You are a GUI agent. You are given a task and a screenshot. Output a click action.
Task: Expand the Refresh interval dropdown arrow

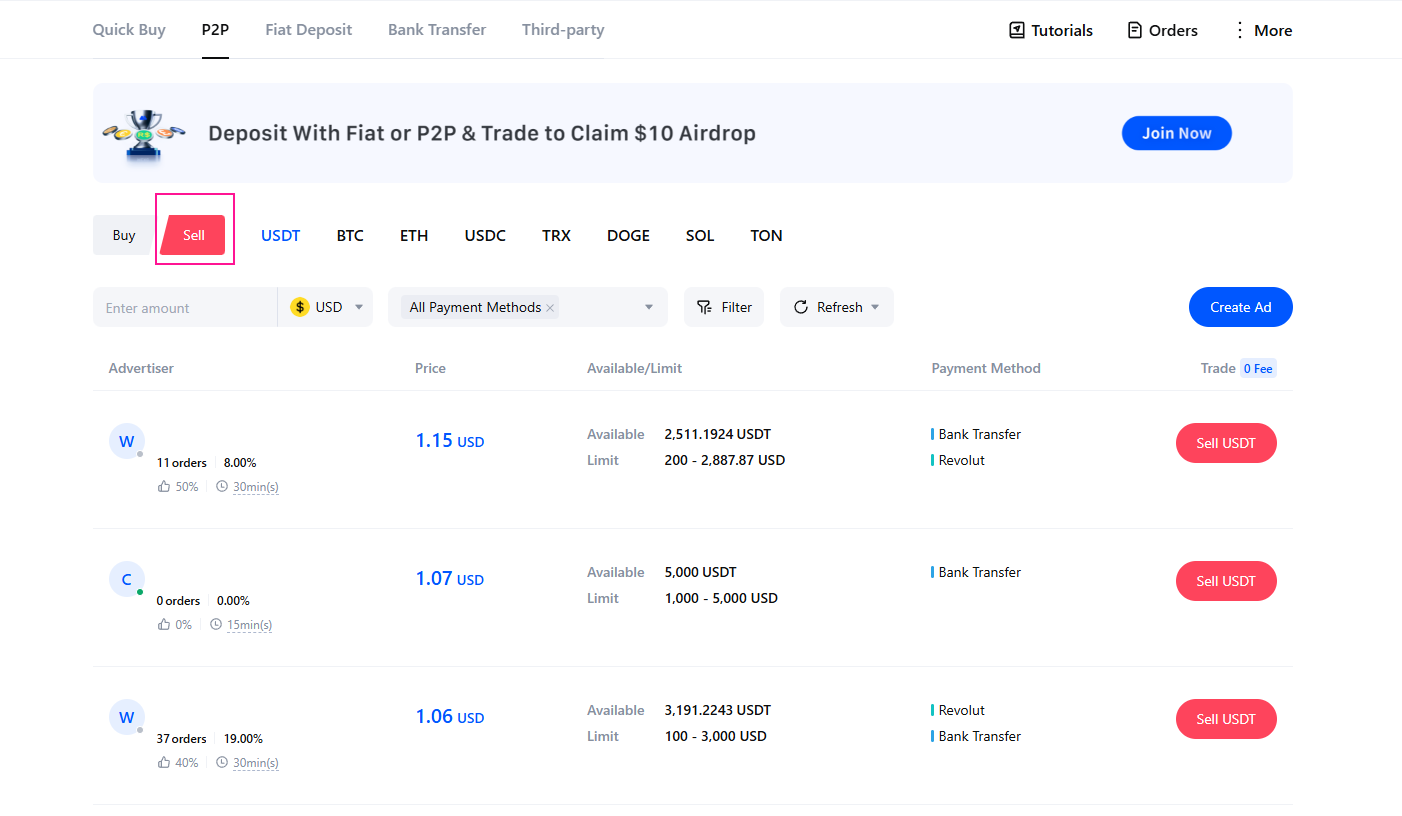pos(876,307)
